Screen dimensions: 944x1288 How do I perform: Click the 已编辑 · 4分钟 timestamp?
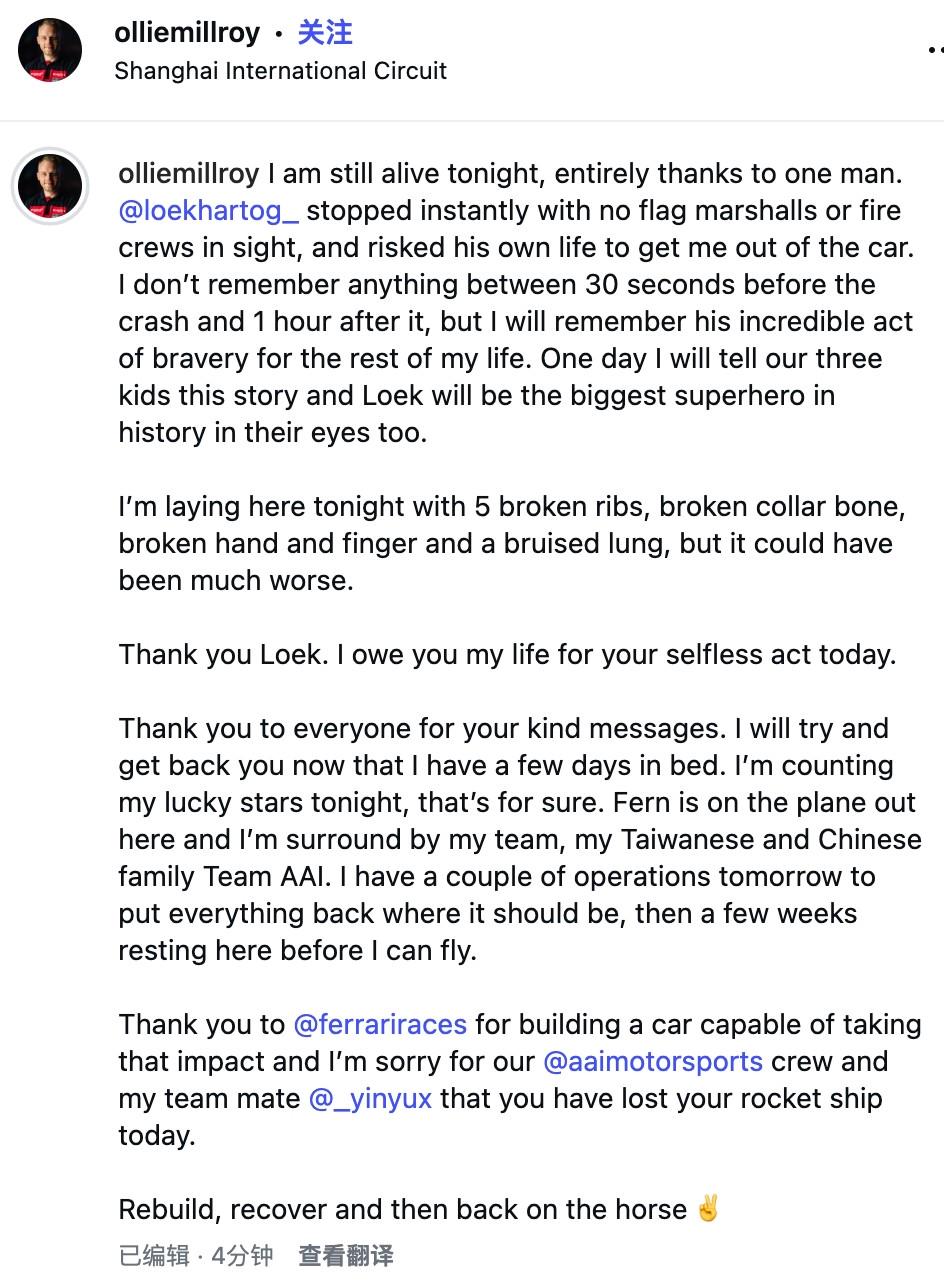[x=196, y=1256]
